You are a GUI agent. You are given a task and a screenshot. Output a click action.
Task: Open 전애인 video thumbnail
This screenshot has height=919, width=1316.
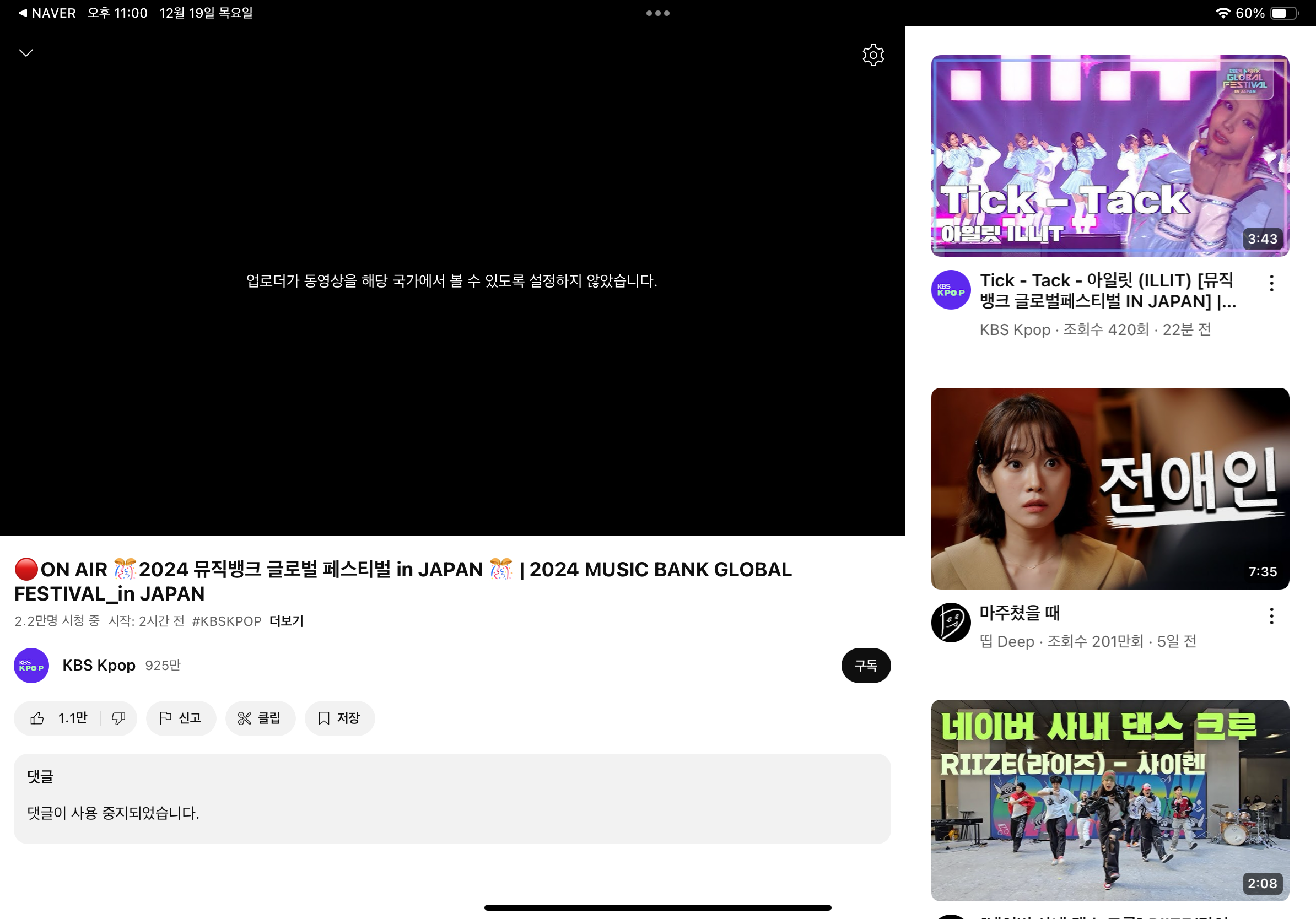(1110, 489)
